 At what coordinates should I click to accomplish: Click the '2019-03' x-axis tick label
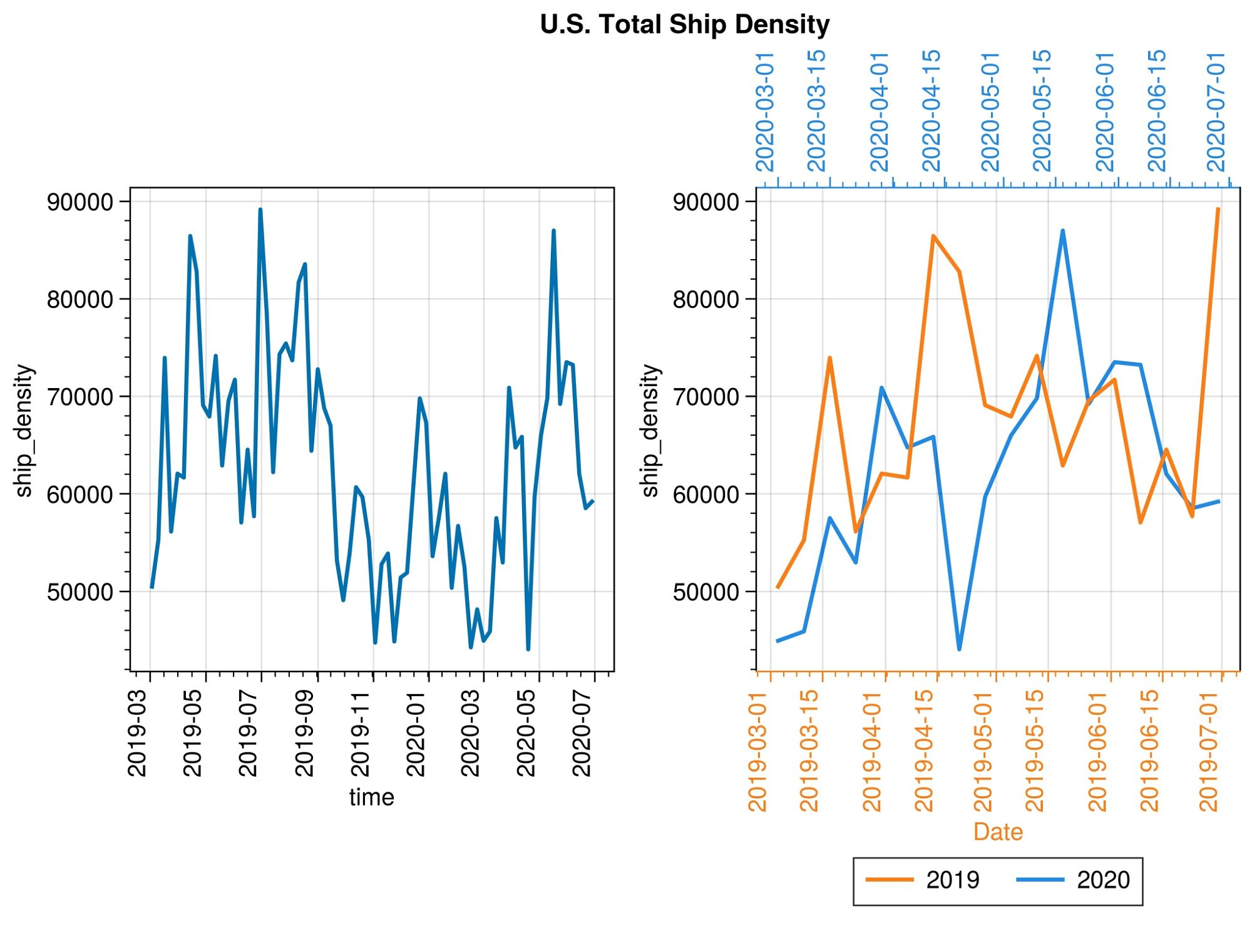[137, 733]
